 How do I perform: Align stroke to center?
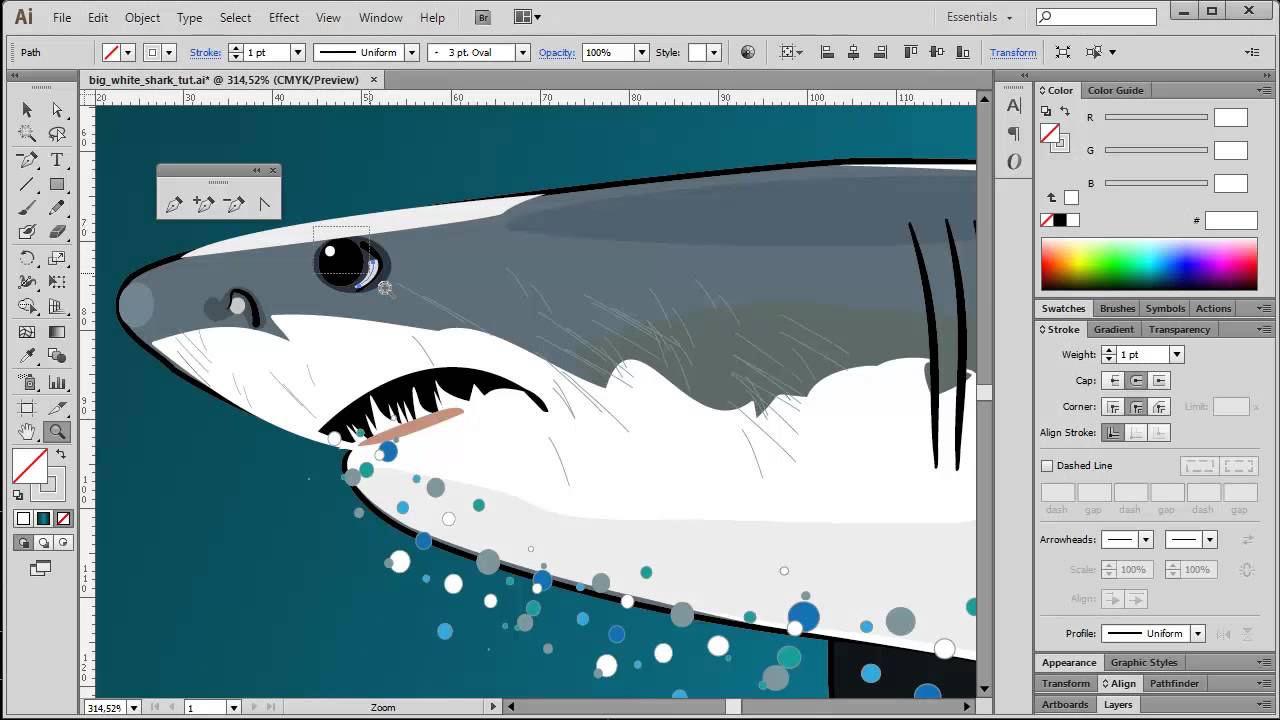click(x=1112, y=432)
